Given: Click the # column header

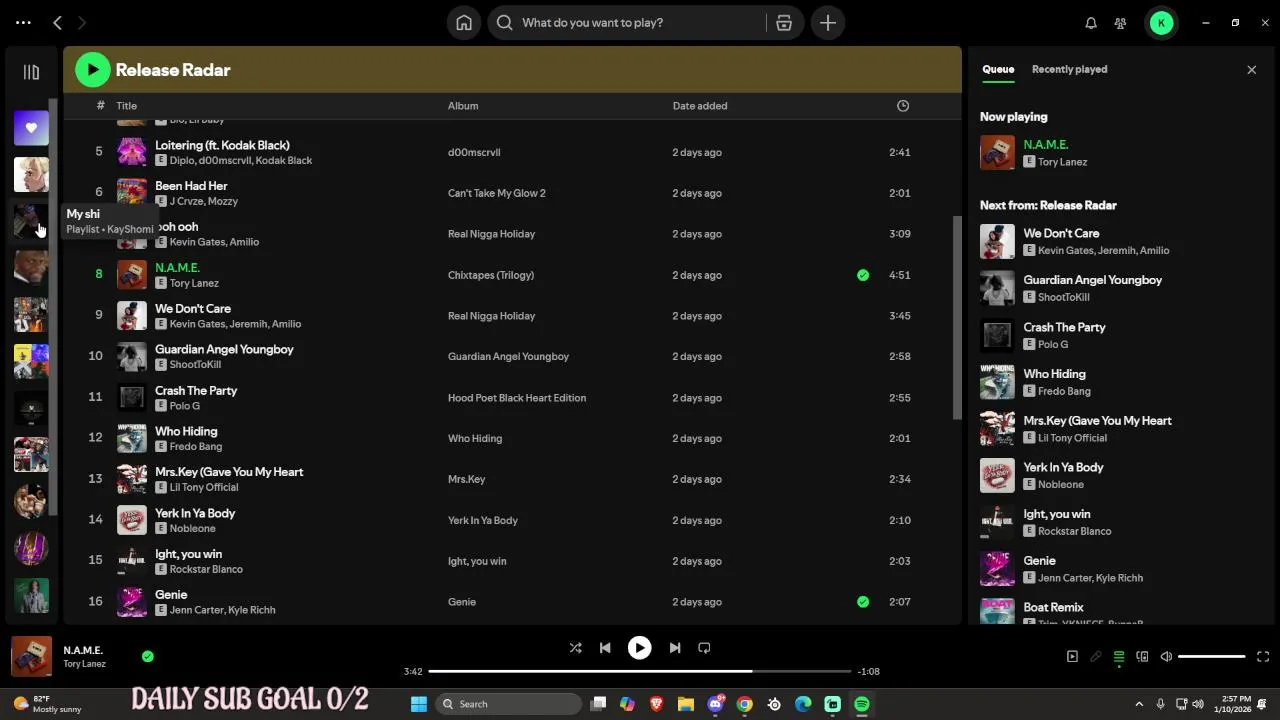Looking at the screenshot, I should [x=100, y=105].
